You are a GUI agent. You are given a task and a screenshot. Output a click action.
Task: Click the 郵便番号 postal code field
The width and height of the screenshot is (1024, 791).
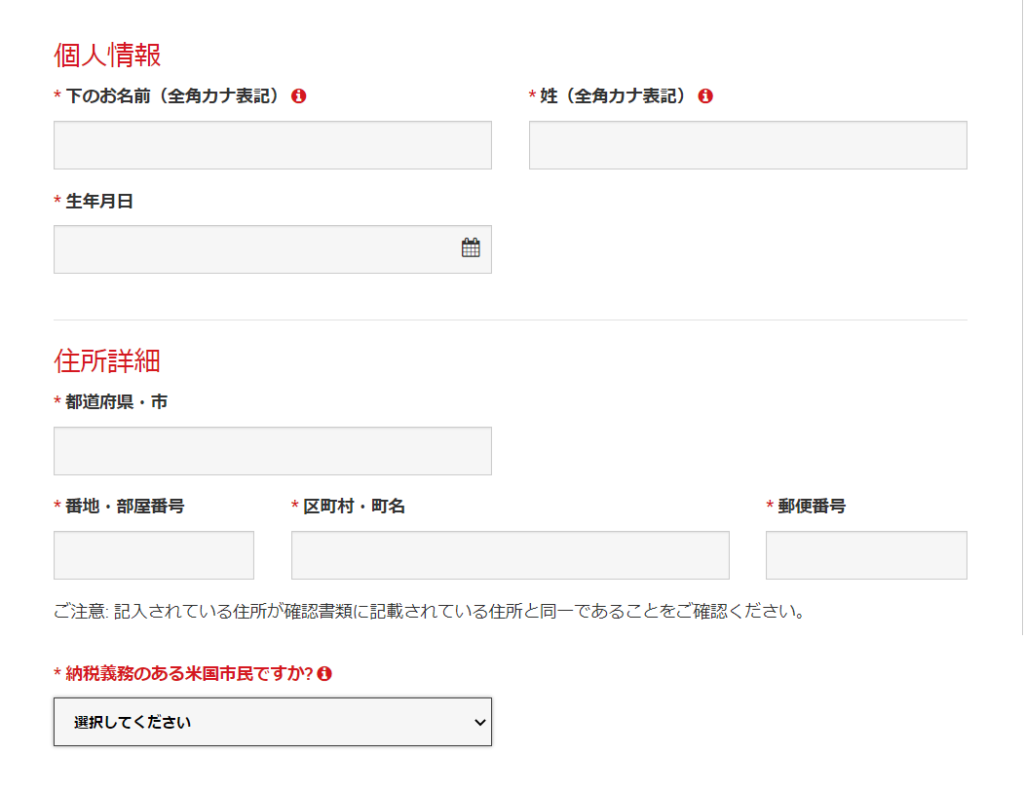tap(866, 555)
